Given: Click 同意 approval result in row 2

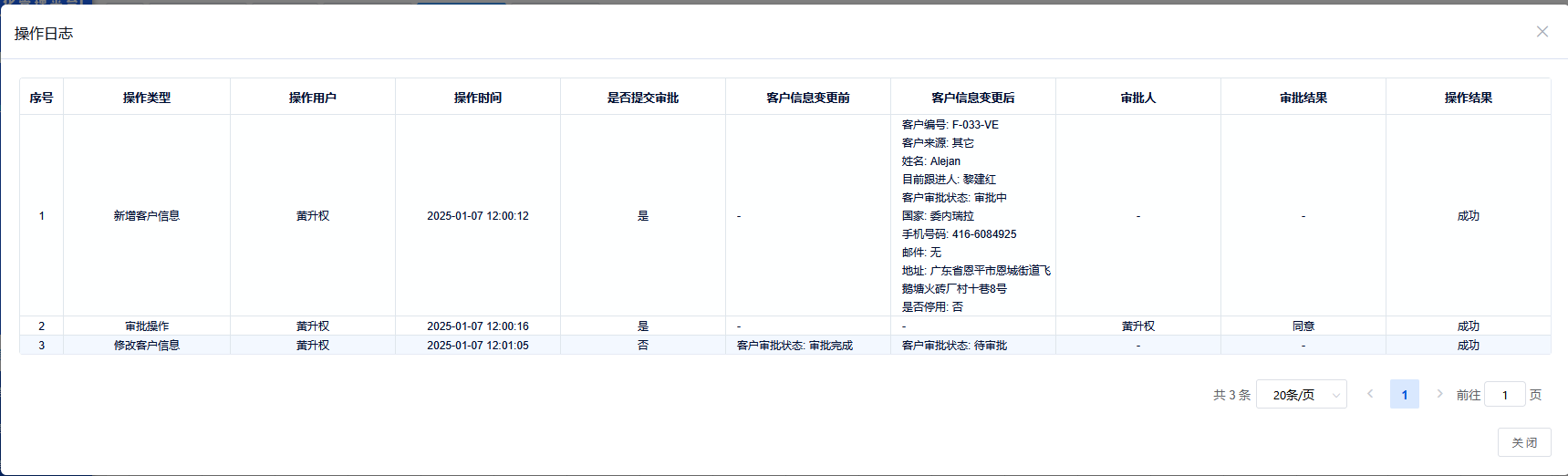Looking at the screenshot, I should pos(1303,326).
